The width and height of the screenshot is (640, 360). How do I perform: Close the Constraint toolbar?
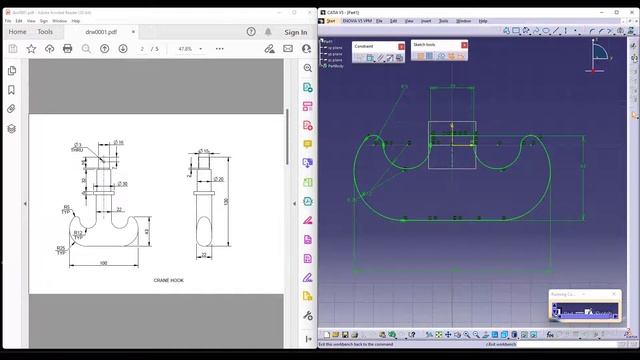(x=401, y=47)
